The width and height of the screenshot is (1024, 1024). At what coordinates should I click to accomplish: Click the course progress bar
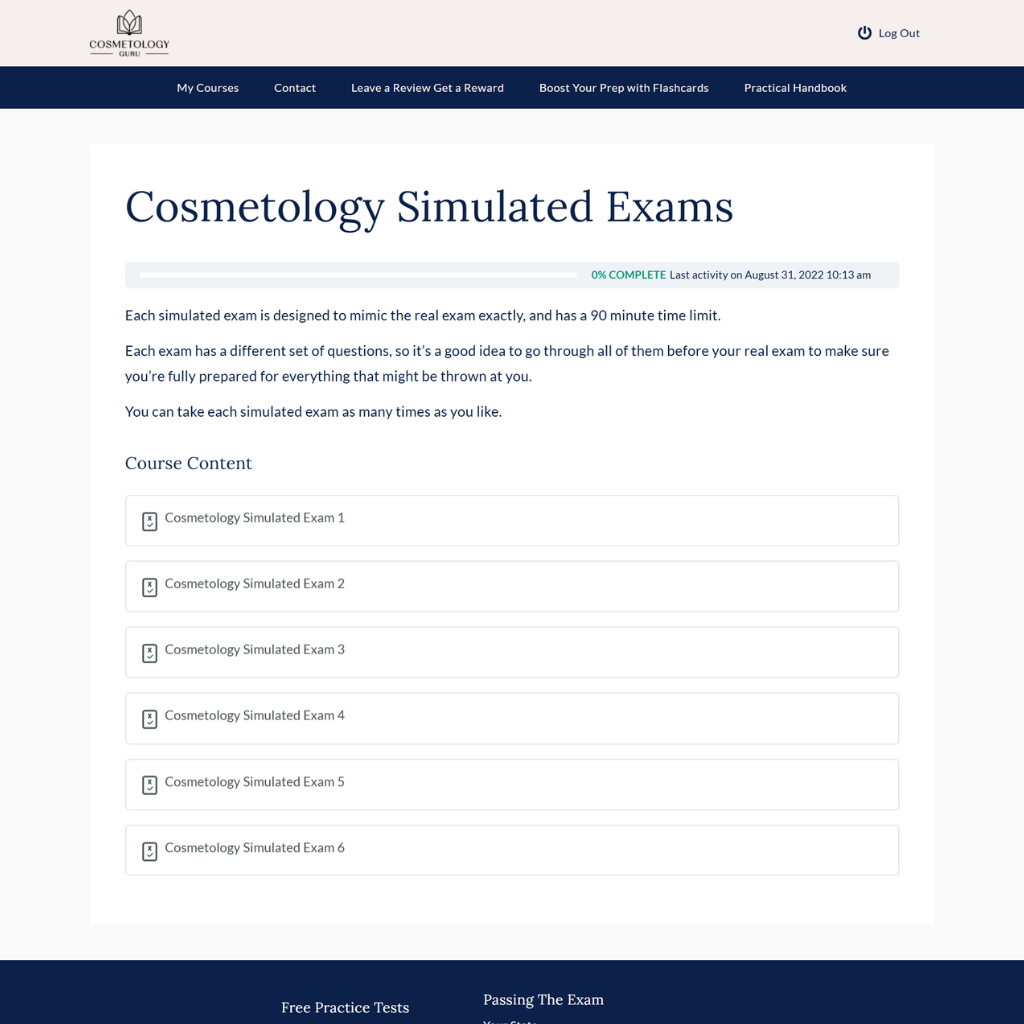point(357,274)
